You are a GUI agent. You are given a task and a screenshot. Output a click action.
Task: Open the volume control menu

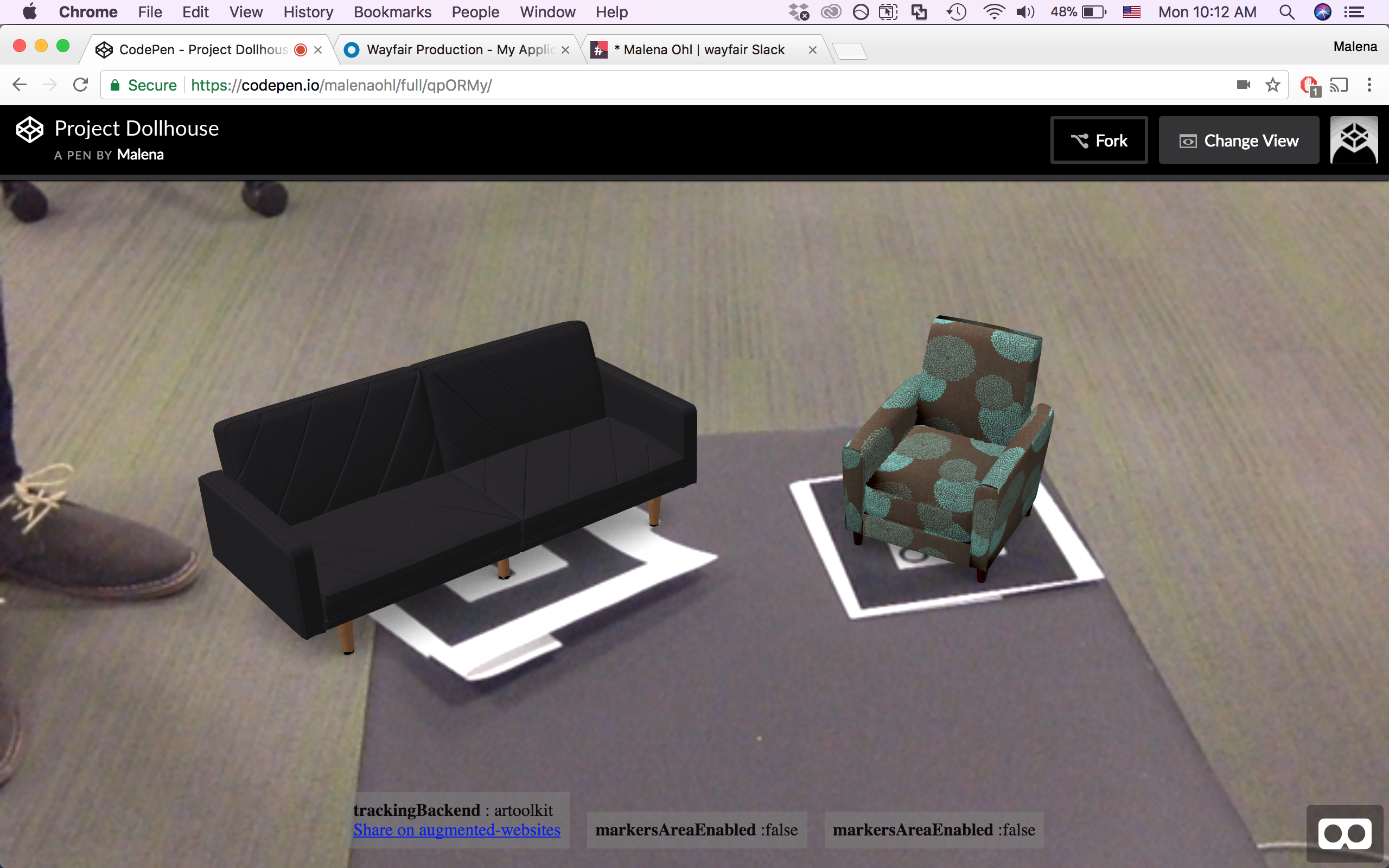click(x=1025, y=12)
